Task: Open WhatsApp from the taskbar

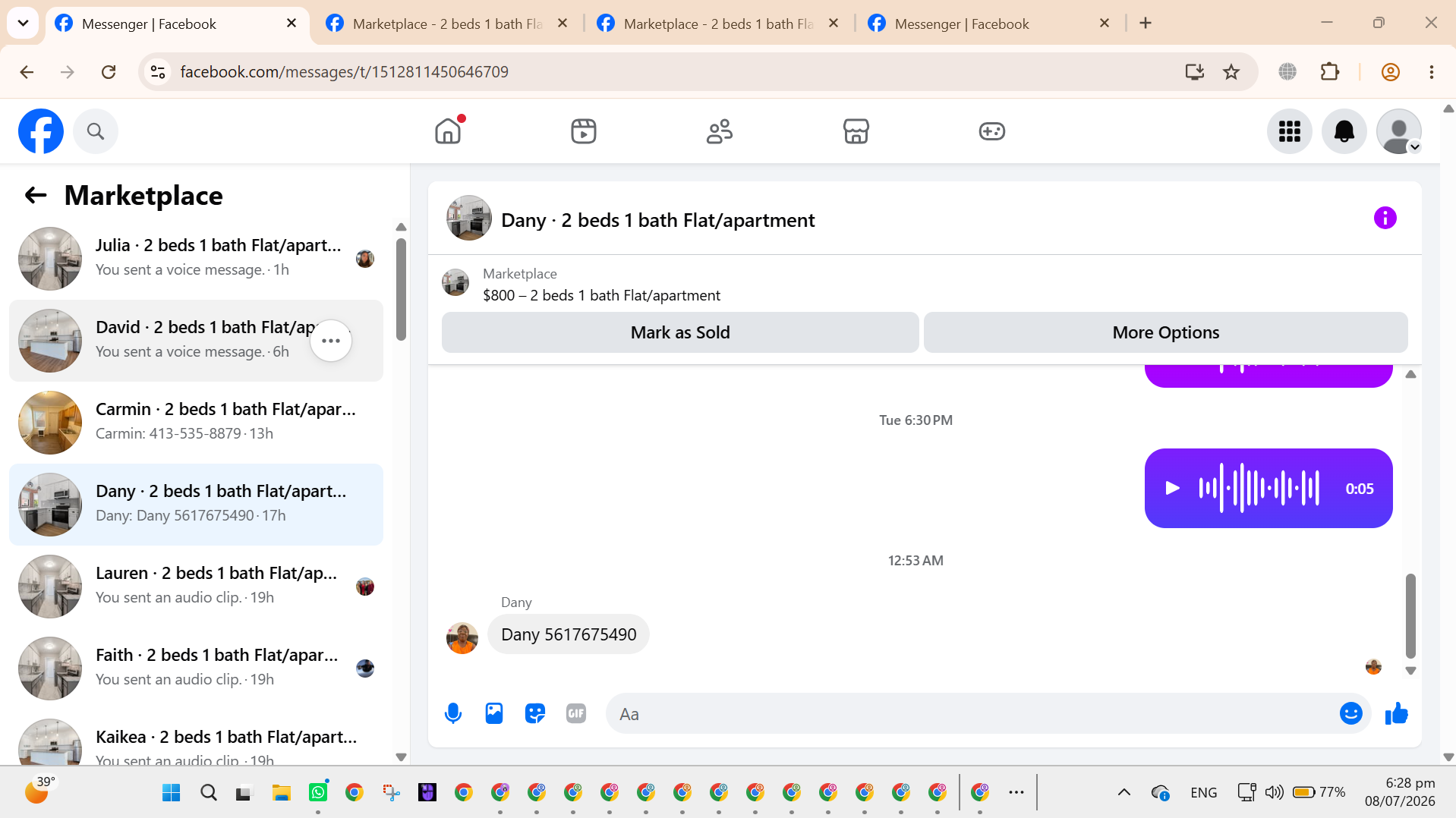Action: 318,793
